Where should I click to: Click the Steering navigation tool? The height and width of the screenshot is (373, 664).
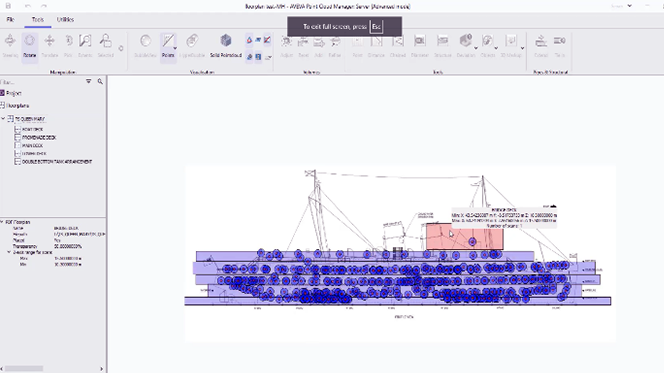tap(10, 46)
